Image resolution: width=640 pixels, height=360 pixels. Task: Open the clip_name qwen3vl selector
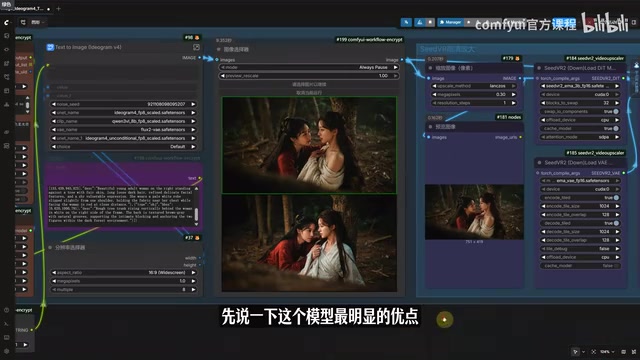tap(123, 121)
